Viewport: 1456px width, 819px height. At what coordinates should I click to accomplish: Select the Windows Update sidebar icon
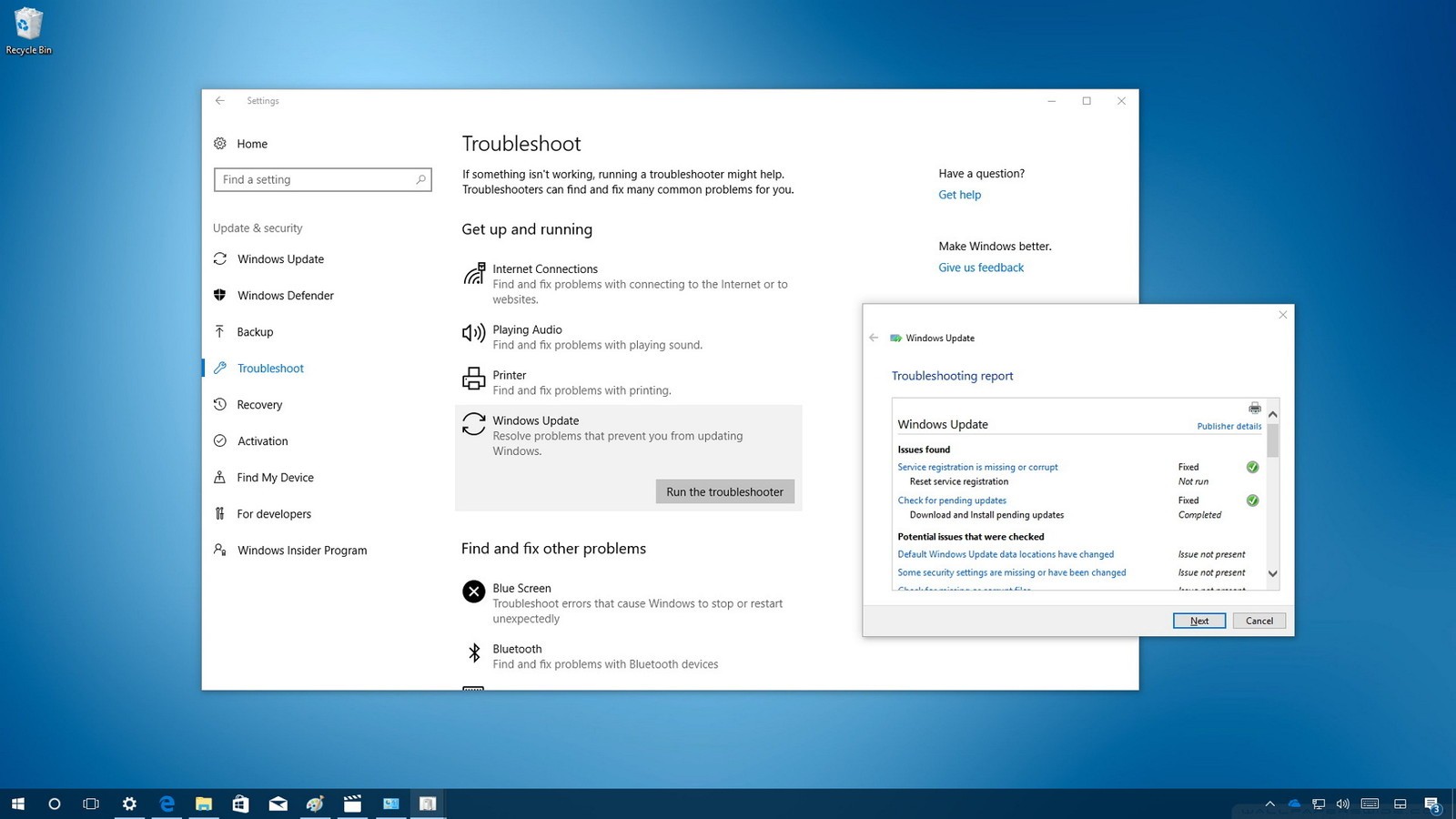[x=220, y=259]
